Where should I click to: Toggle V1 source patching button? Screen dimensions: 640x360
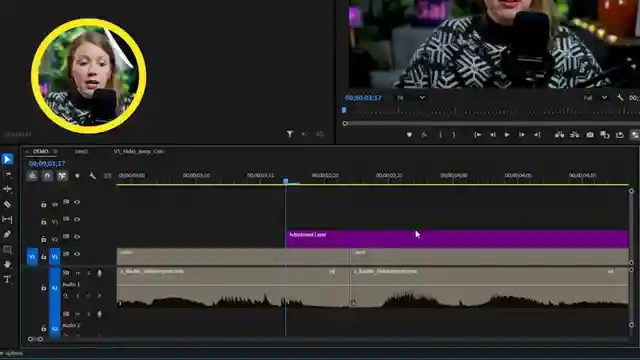[32, 256]
